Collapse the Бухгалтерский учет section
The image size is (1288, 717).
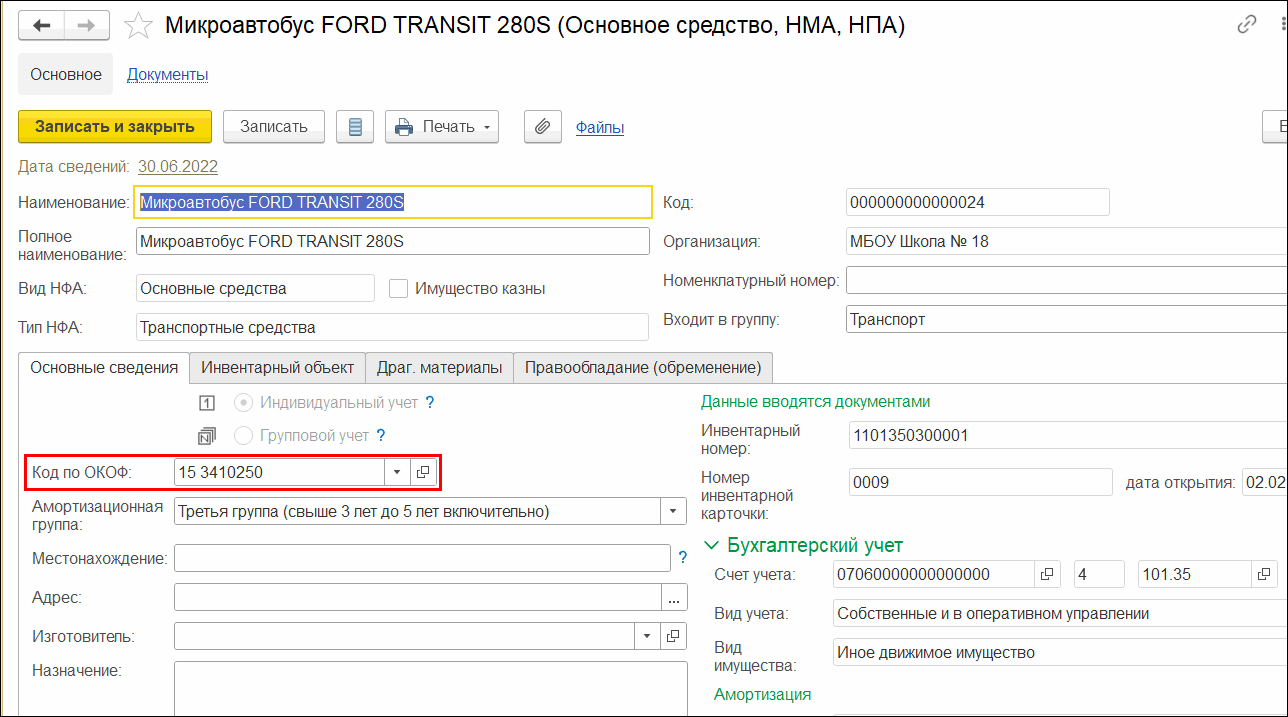[712, 545]
